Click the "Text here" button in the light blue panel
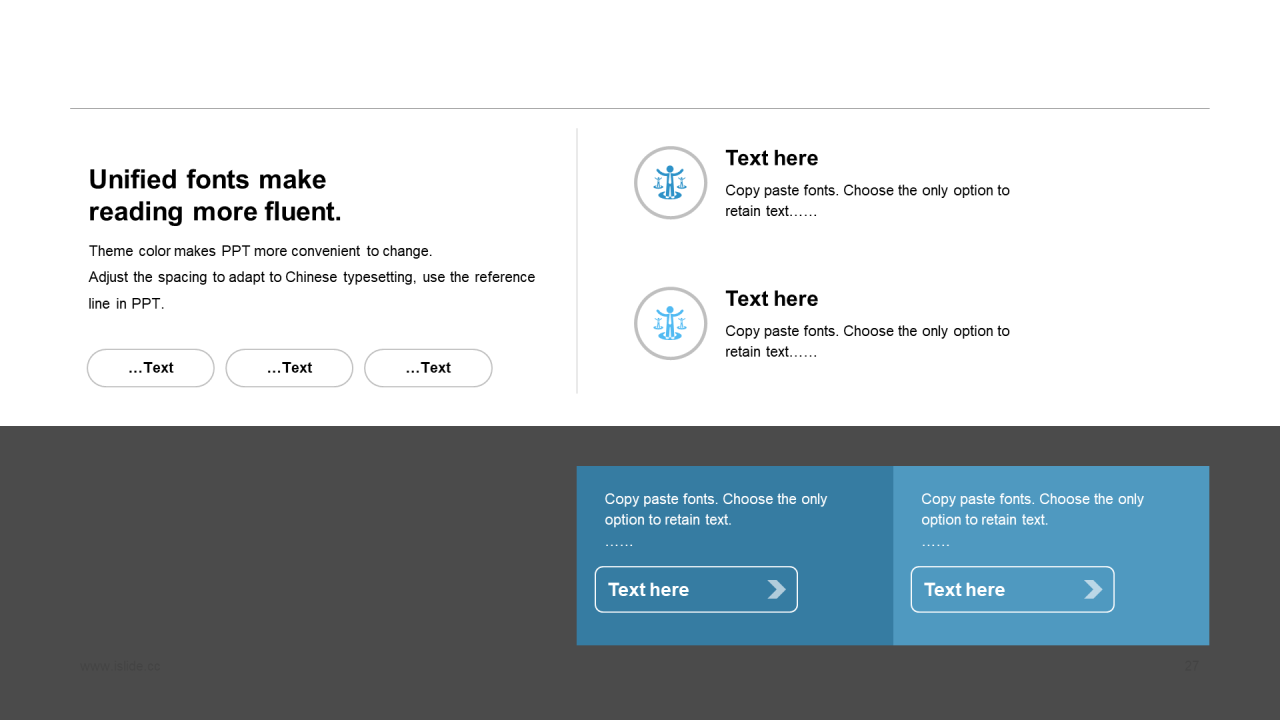 pos(1012,589)
